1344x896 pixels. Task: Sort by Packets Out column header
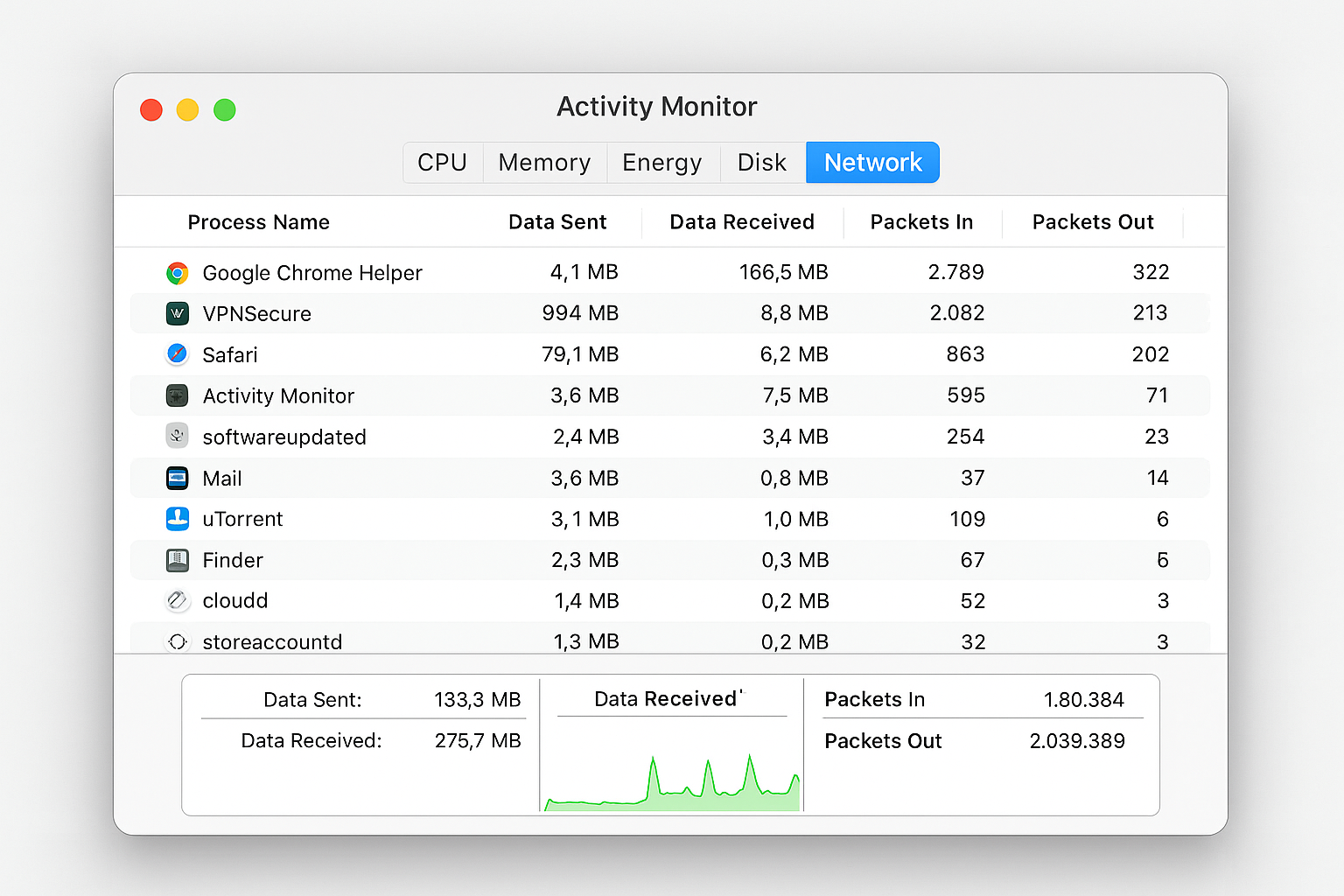[x=1093, y=222]
